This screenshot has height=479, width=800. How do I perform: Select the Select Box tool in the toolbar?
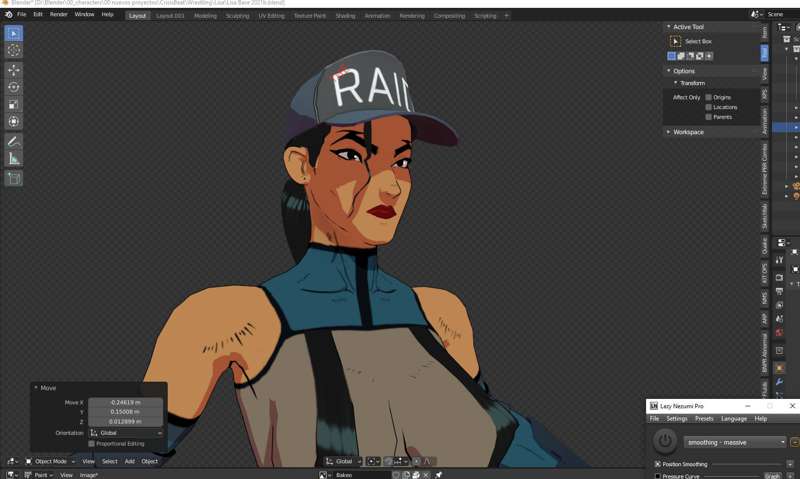(14, 34)
